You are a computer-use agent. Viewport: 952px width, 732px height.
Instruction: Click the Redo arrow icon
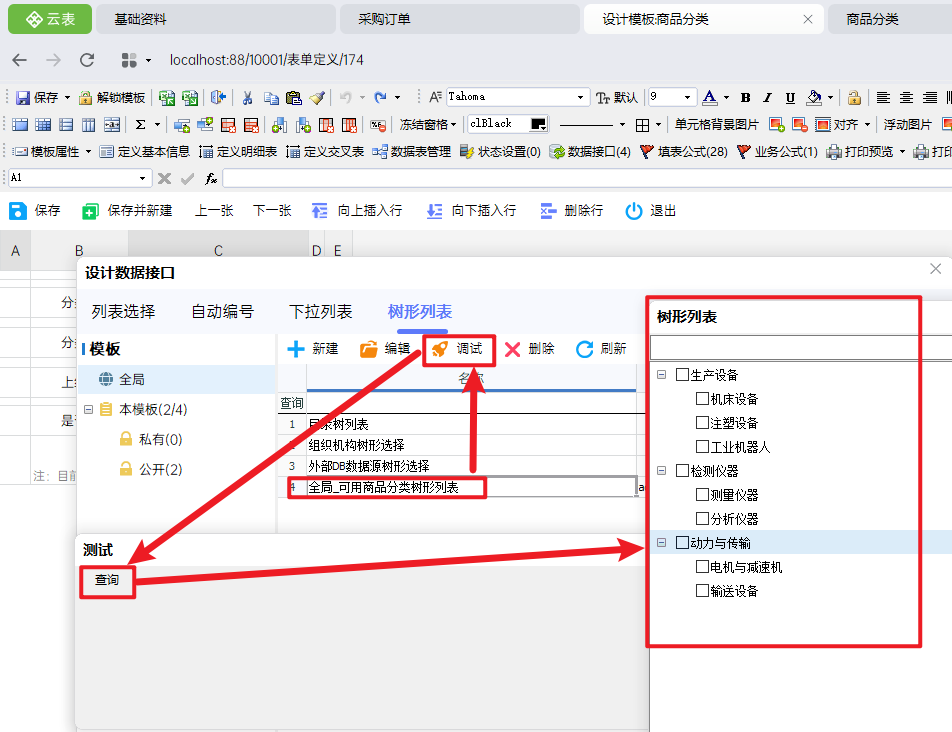coord(380,97)
